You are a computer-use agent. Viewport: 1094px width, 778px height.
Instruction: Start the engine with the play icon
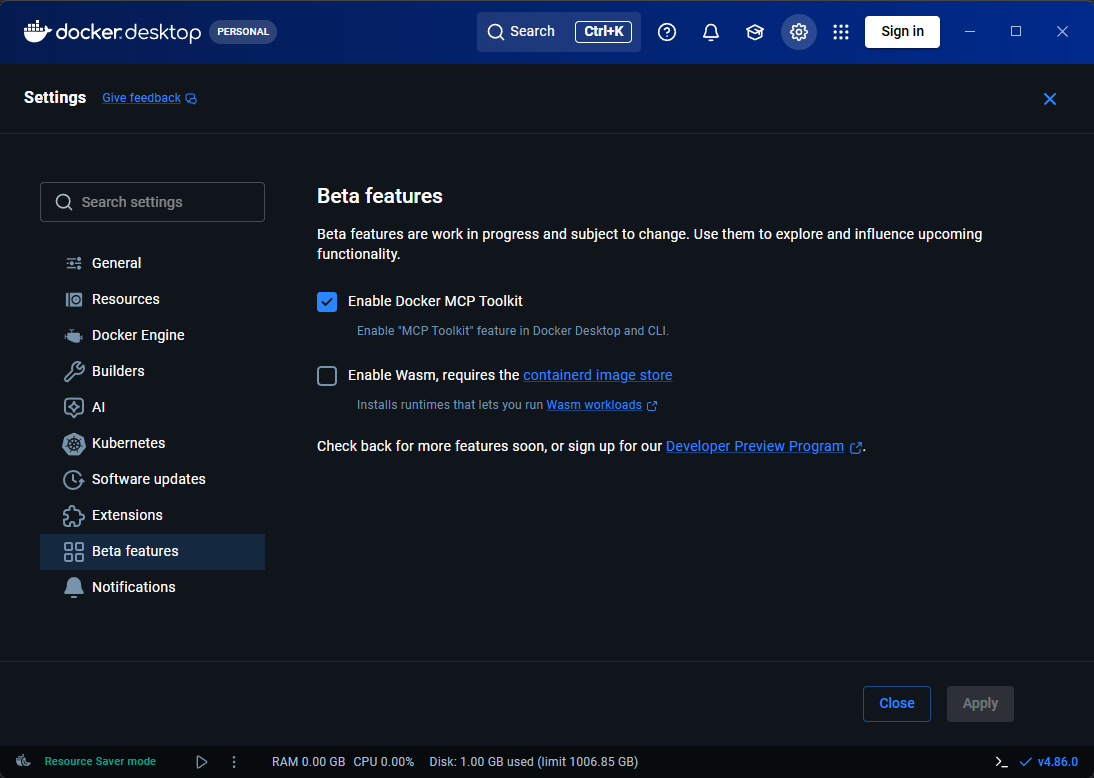202,762
